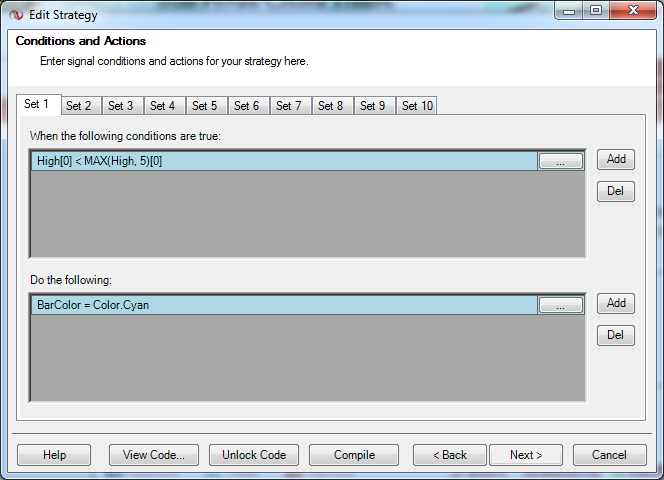Maximize the Edit Strategy window

click(596, 11)
